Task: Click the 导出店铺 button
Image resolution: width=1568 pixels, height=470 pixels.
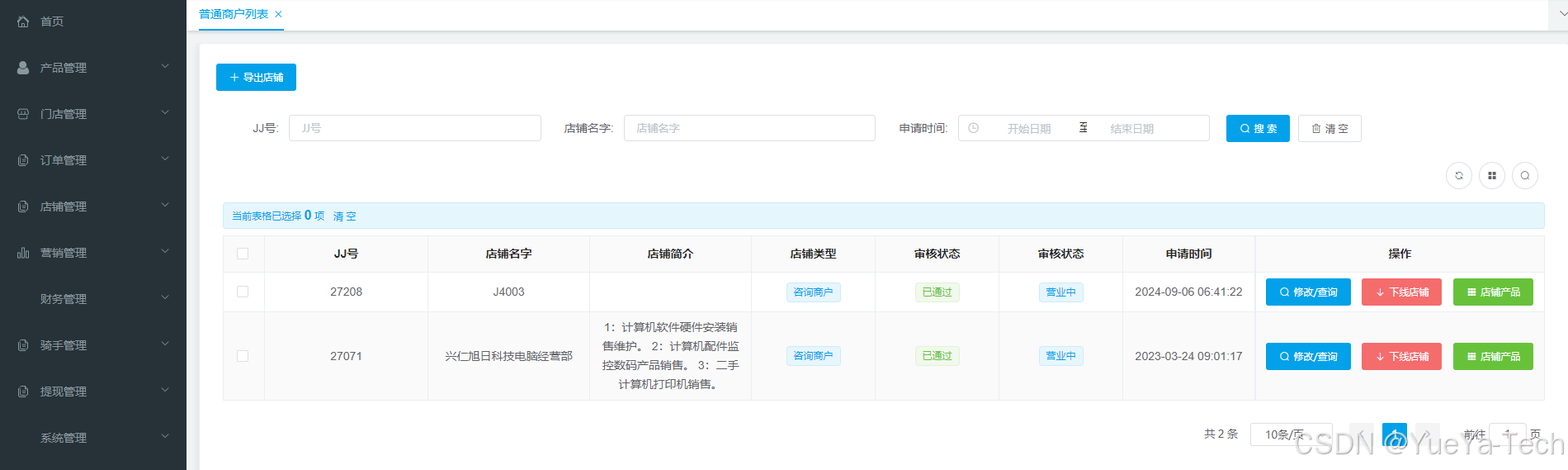Action: pyautogui.click(x=256, y=77)
